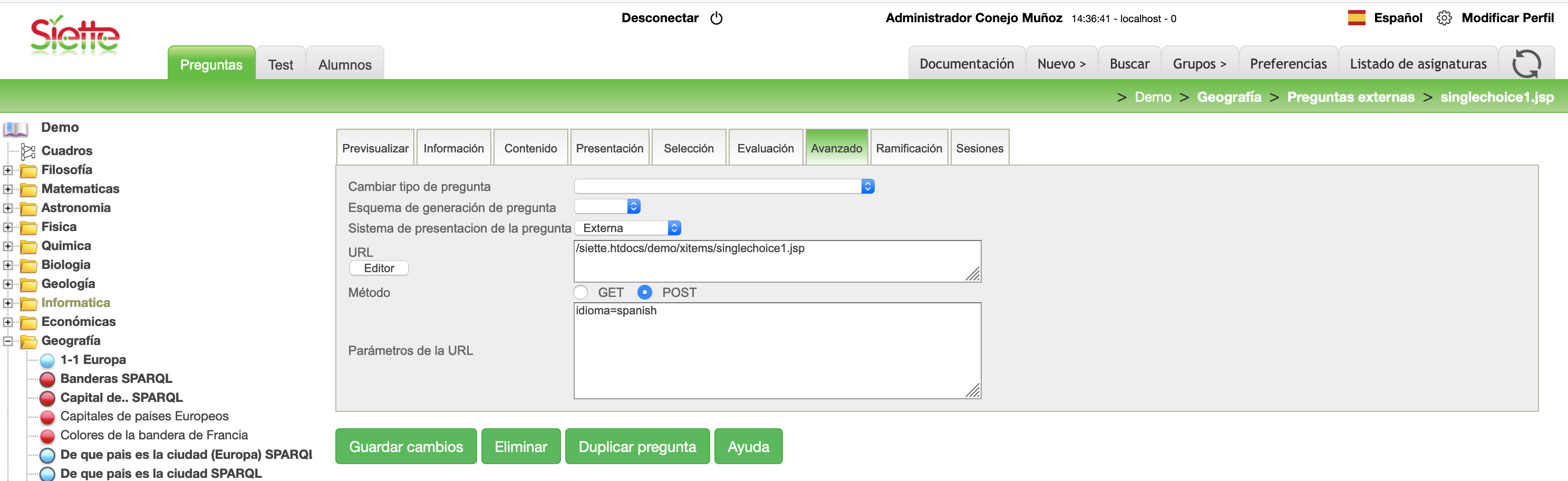
Task: Click the Desconectar power icon
Action: pyautogui.click(x=717, y=18)
